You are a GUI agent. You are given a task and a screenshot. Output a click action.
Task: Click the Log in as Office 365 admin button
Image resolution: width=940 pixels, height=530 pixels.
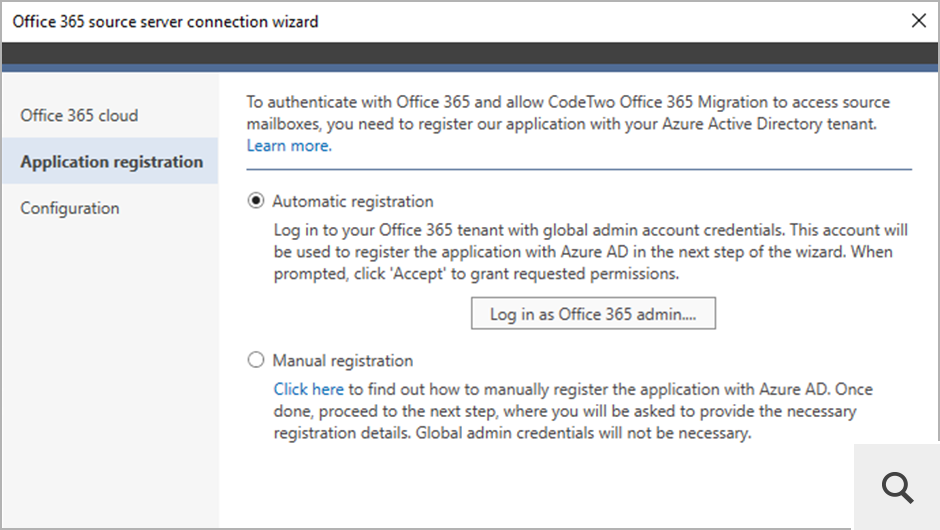(x=593, y=314)
